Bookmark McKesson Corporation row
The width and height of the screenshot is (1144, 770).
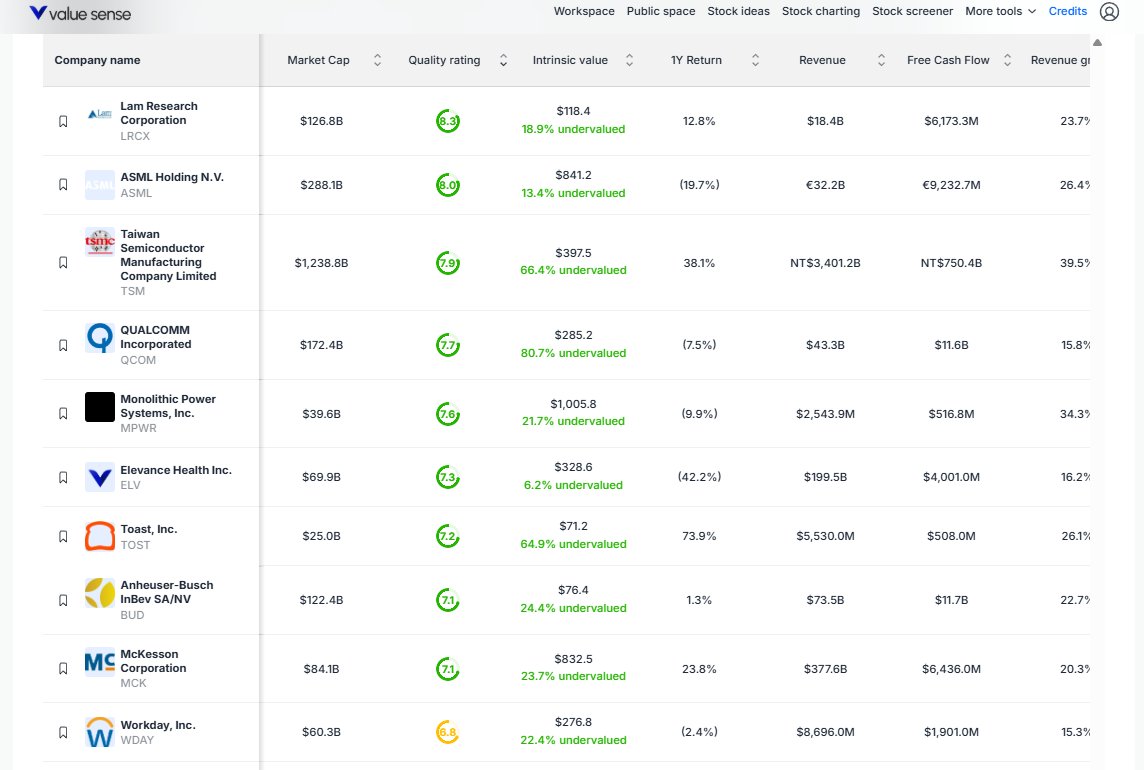coord(63,669)
